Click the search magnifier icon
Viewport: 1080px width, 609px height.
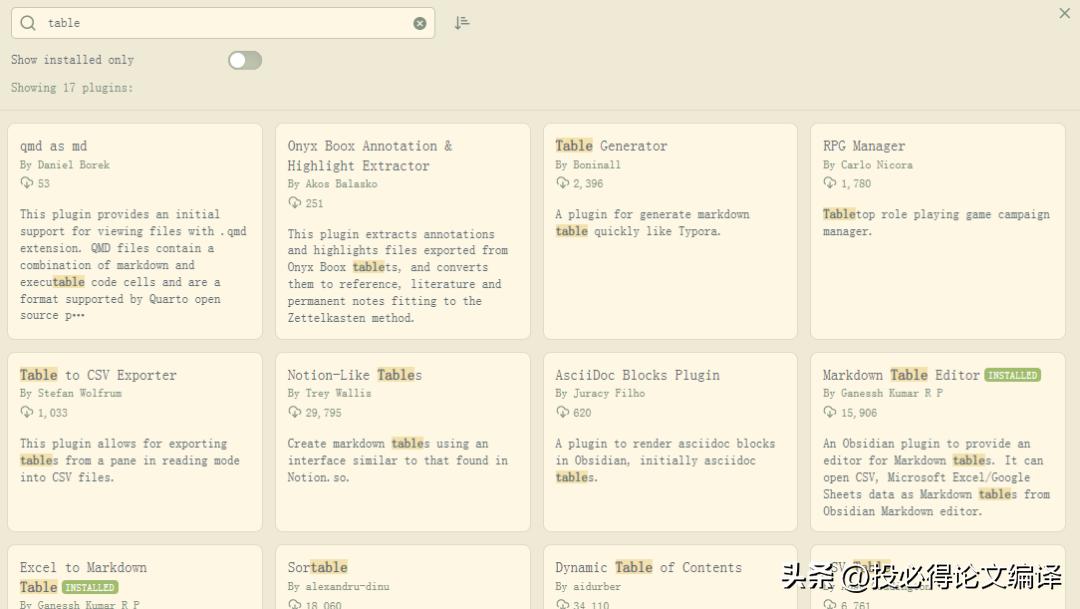tap(28, 23)
